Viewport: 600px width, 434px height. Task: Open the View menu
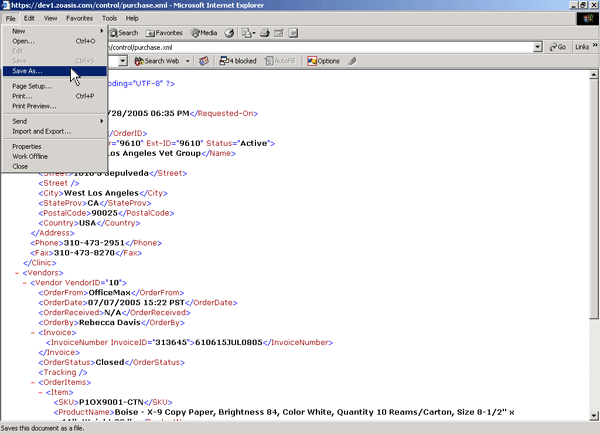50,18
